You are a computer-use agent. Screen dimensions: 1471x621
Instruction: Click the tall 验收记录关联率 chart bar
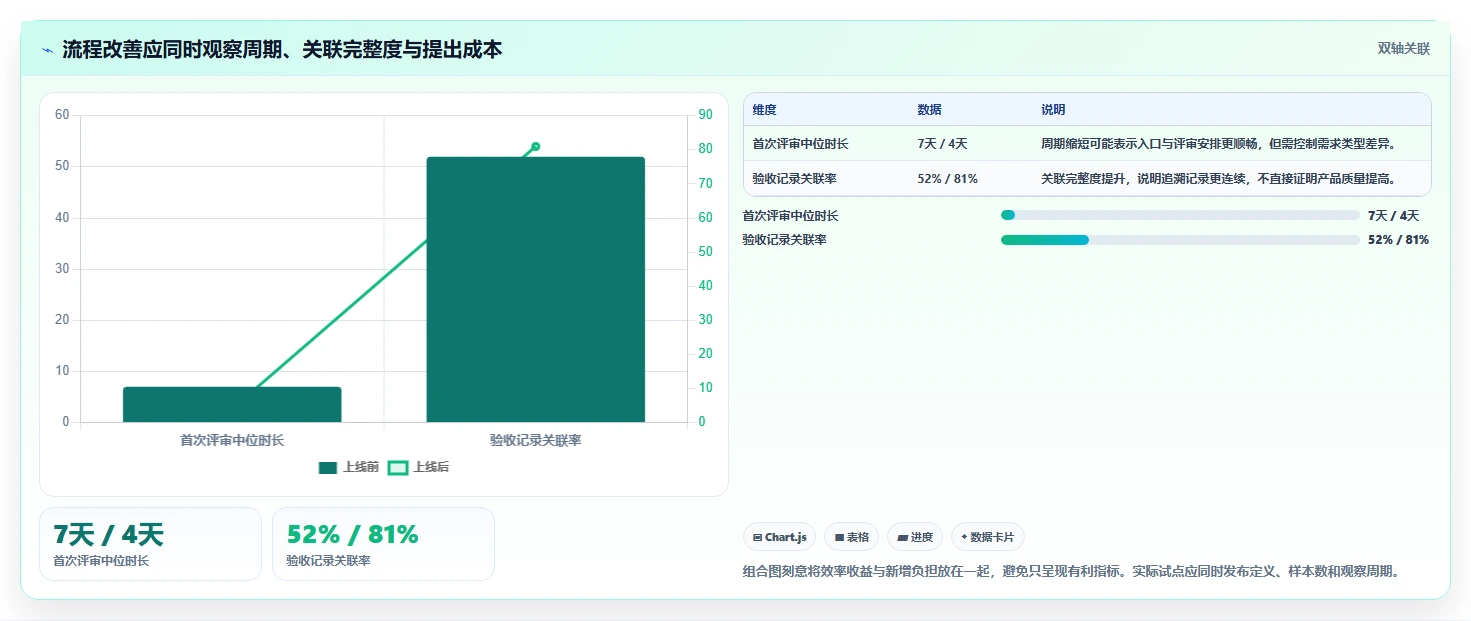[536, 289]
